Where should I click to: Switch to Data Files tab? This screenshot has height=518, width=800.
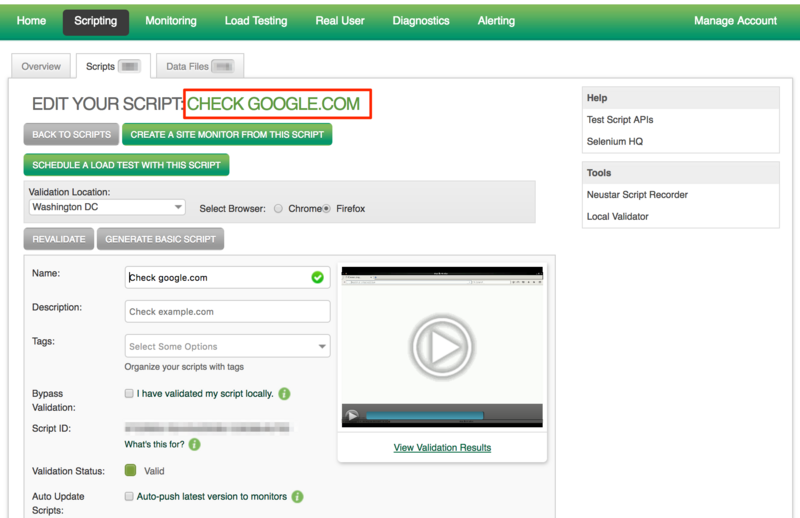(x=200, y=66)
